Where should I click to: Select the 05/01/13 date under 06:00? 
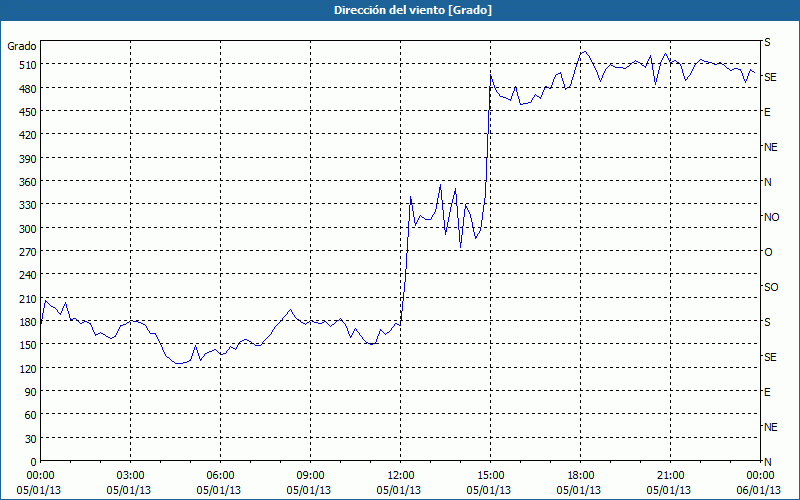pyautogui.click(x=219, y=490)
